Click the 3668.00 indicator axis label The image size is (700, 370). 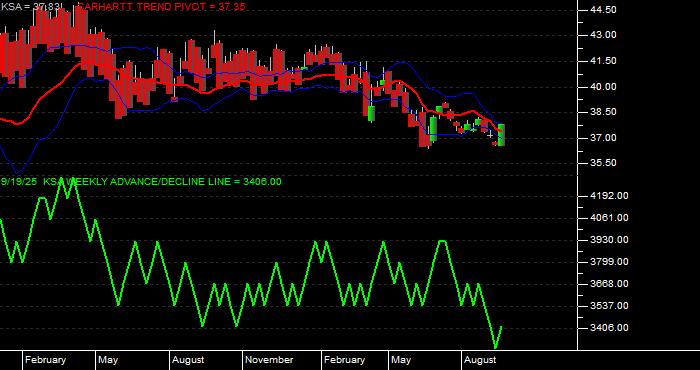point(608,283)
